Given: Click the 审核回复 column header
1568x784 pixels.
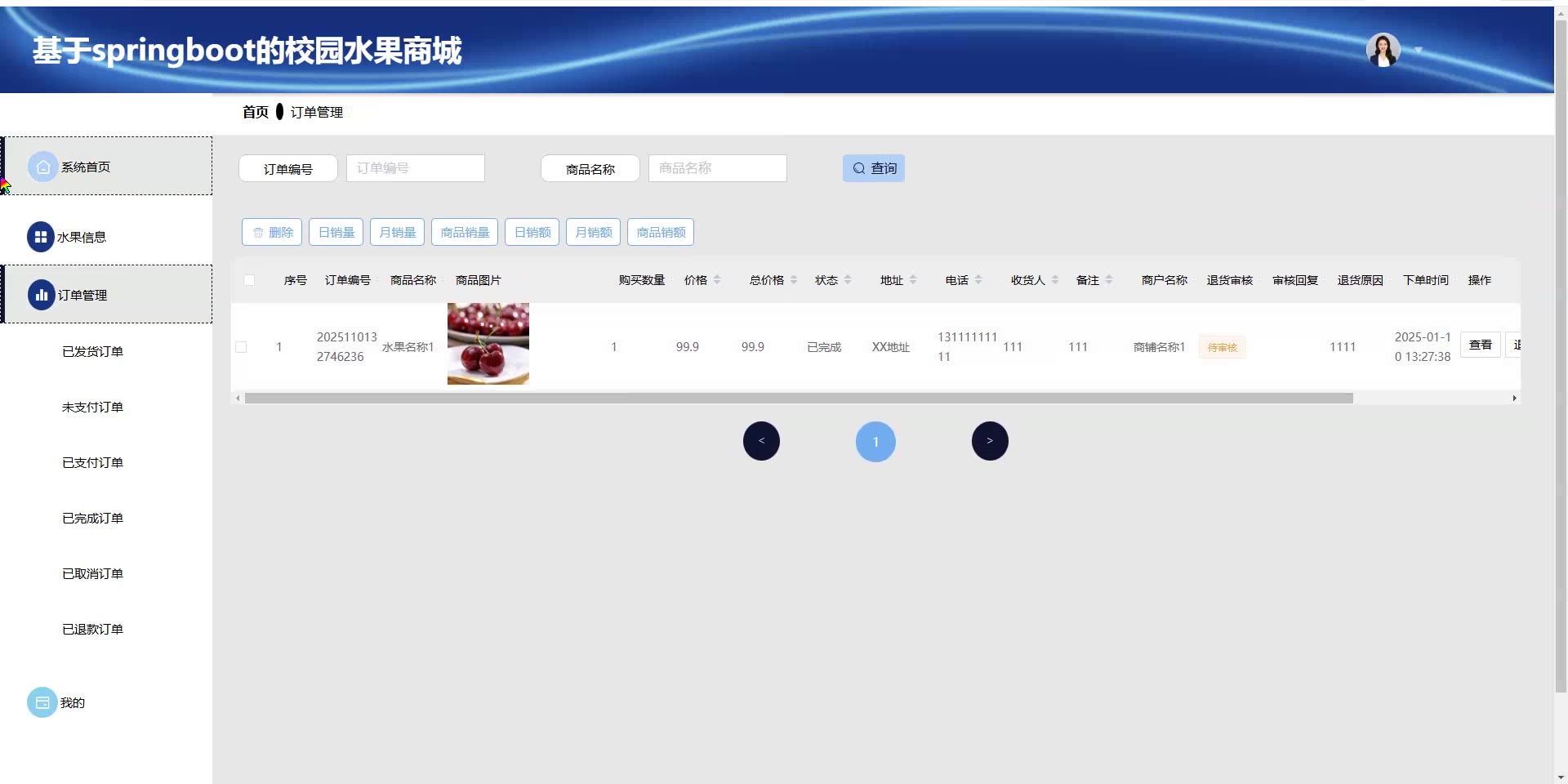Looking at the screenshot, I should (1295, 280).
